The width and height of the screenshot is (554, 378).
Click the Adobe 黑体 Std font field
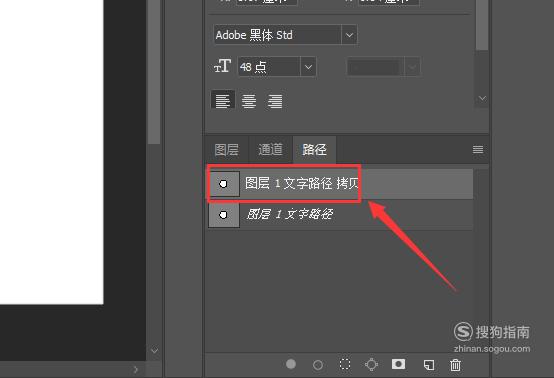coord(278,35)
